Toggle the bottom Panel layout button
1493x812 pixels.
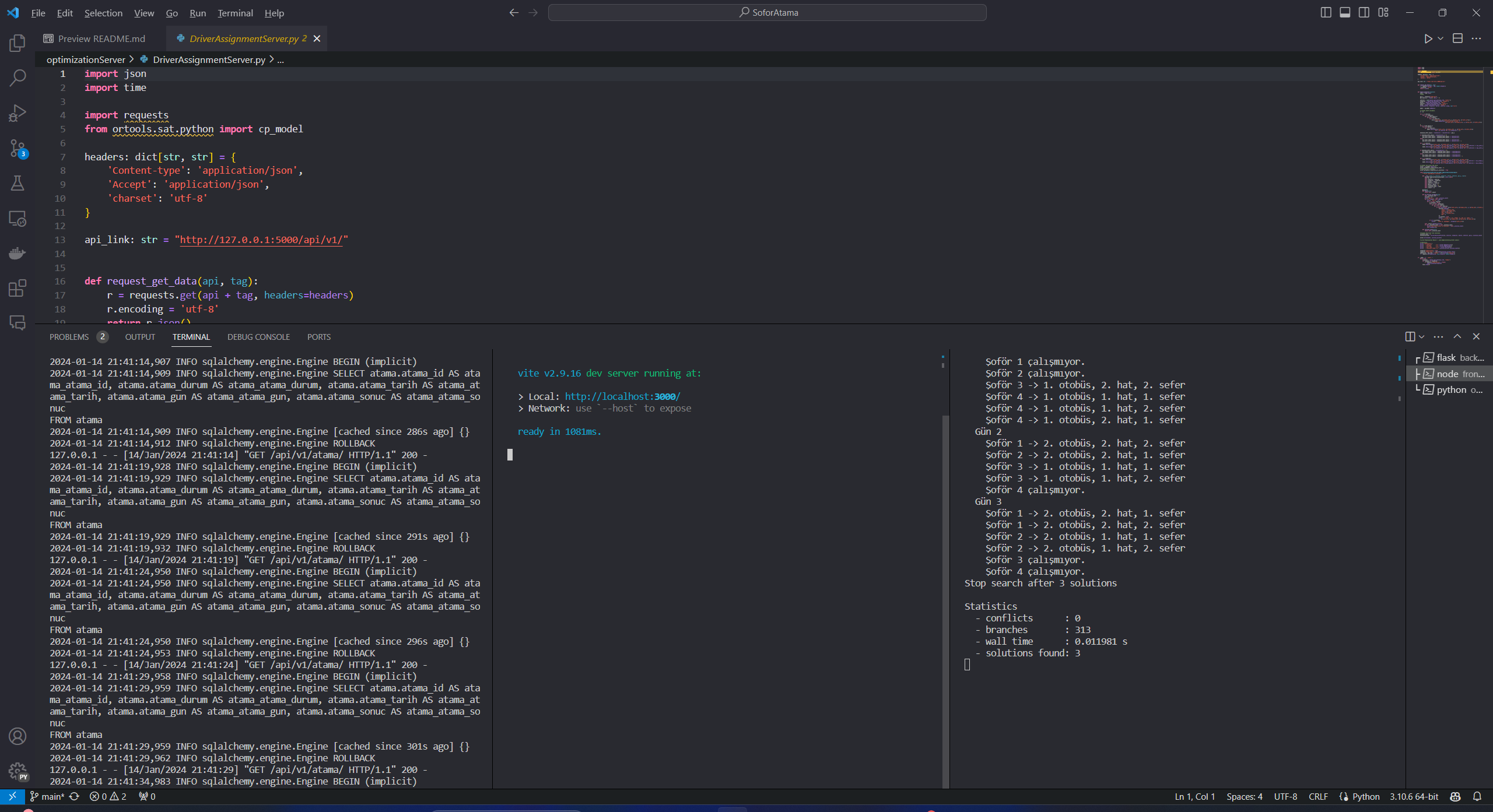pos(1345,12)
